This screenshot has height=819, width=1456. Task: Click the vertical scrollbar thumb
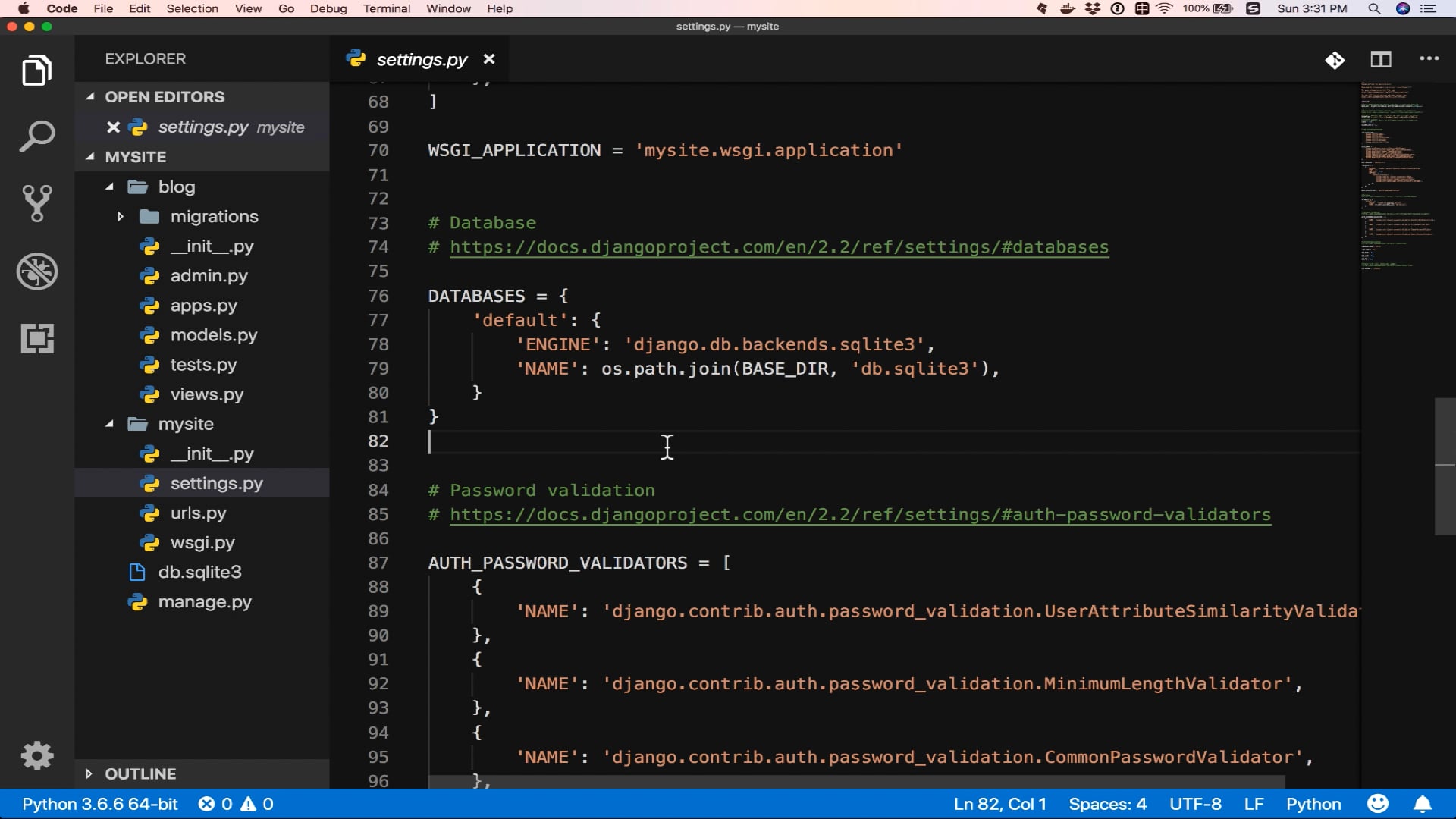(x=1444, y=466)
